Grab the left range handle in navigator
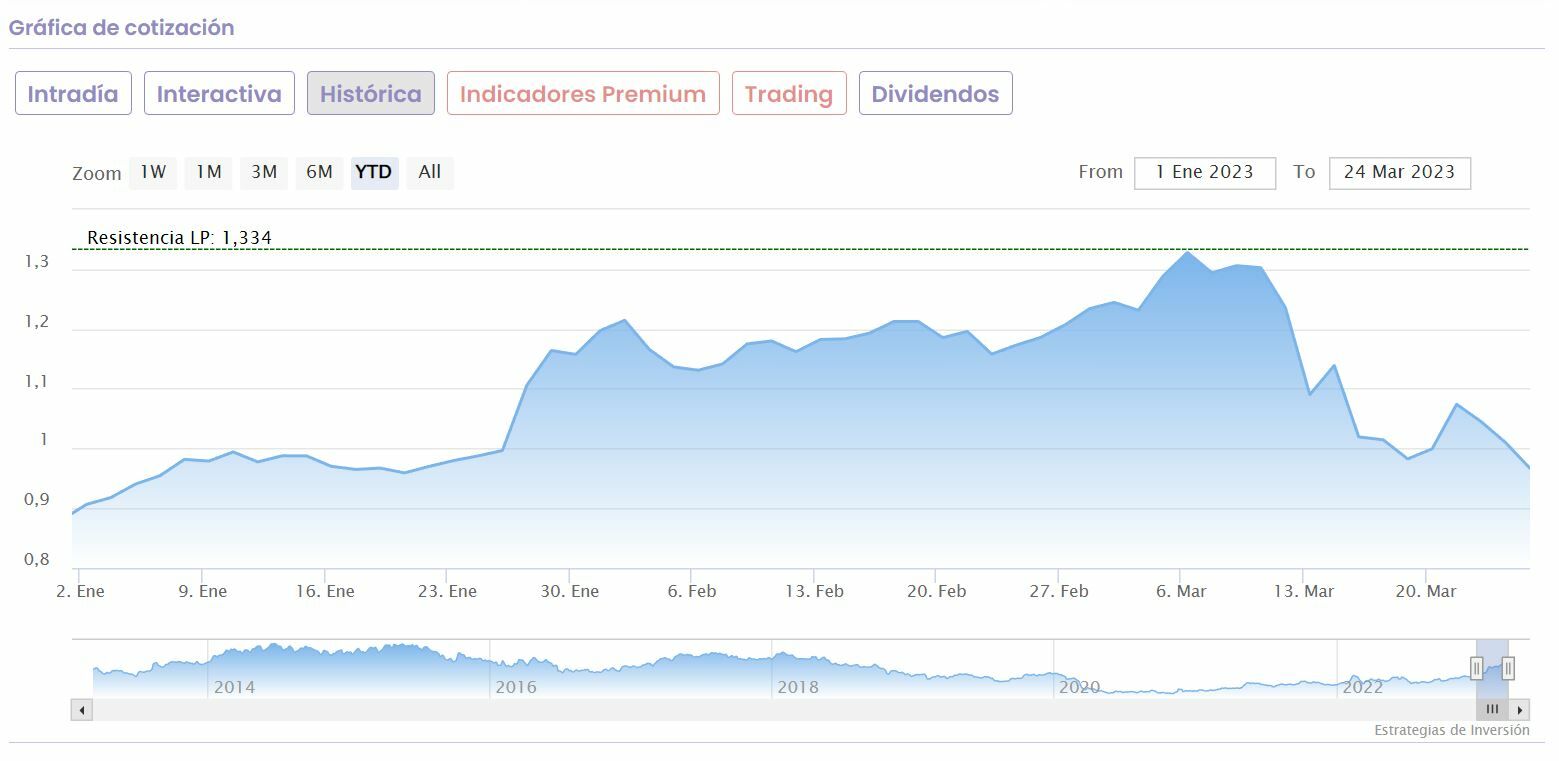 click(x=1476, y=668)
